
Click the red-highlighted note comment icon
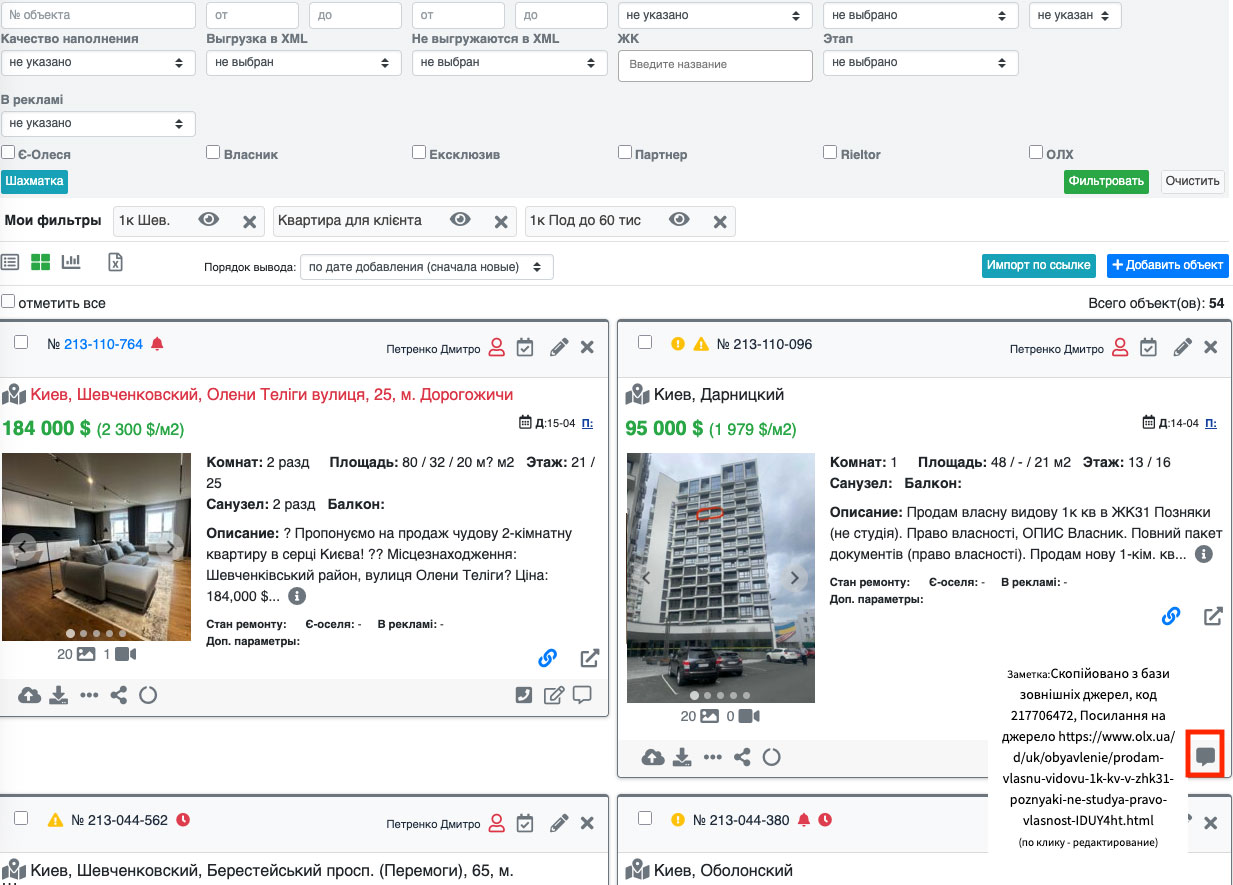click(x=1205, y=755)
